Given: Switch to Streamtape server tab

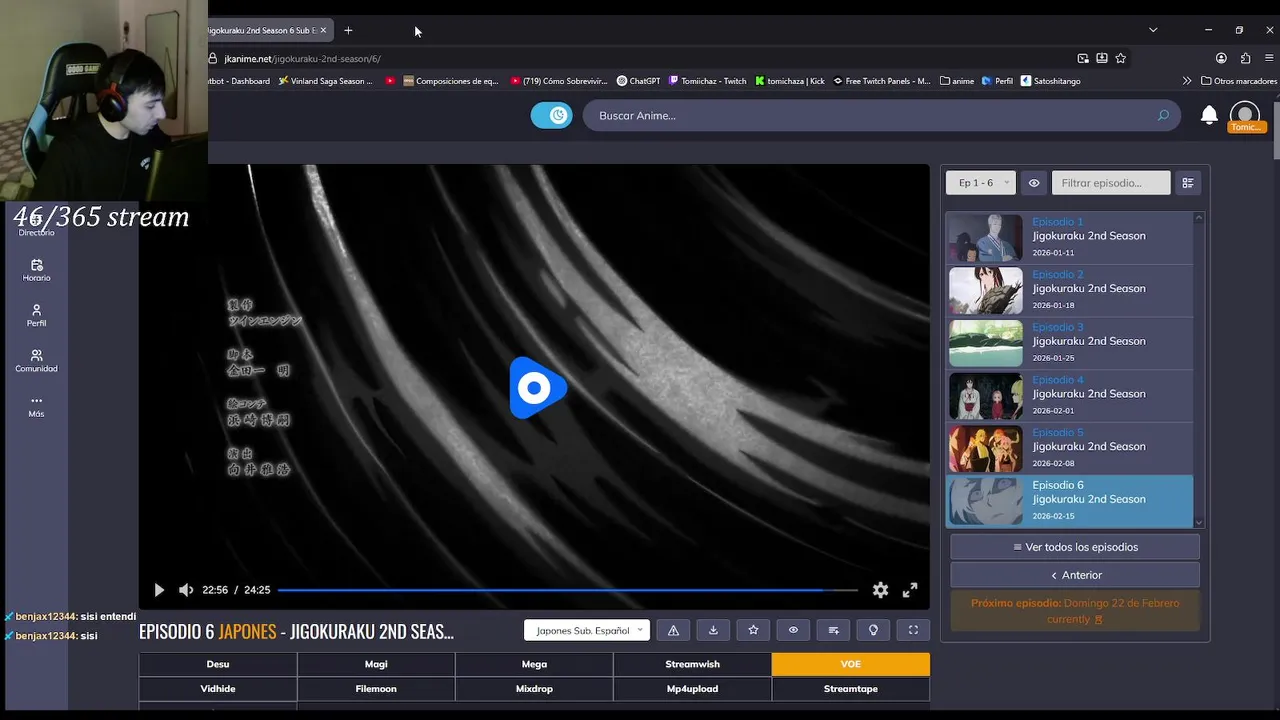Looking at the screenshot, I should 851,689.
